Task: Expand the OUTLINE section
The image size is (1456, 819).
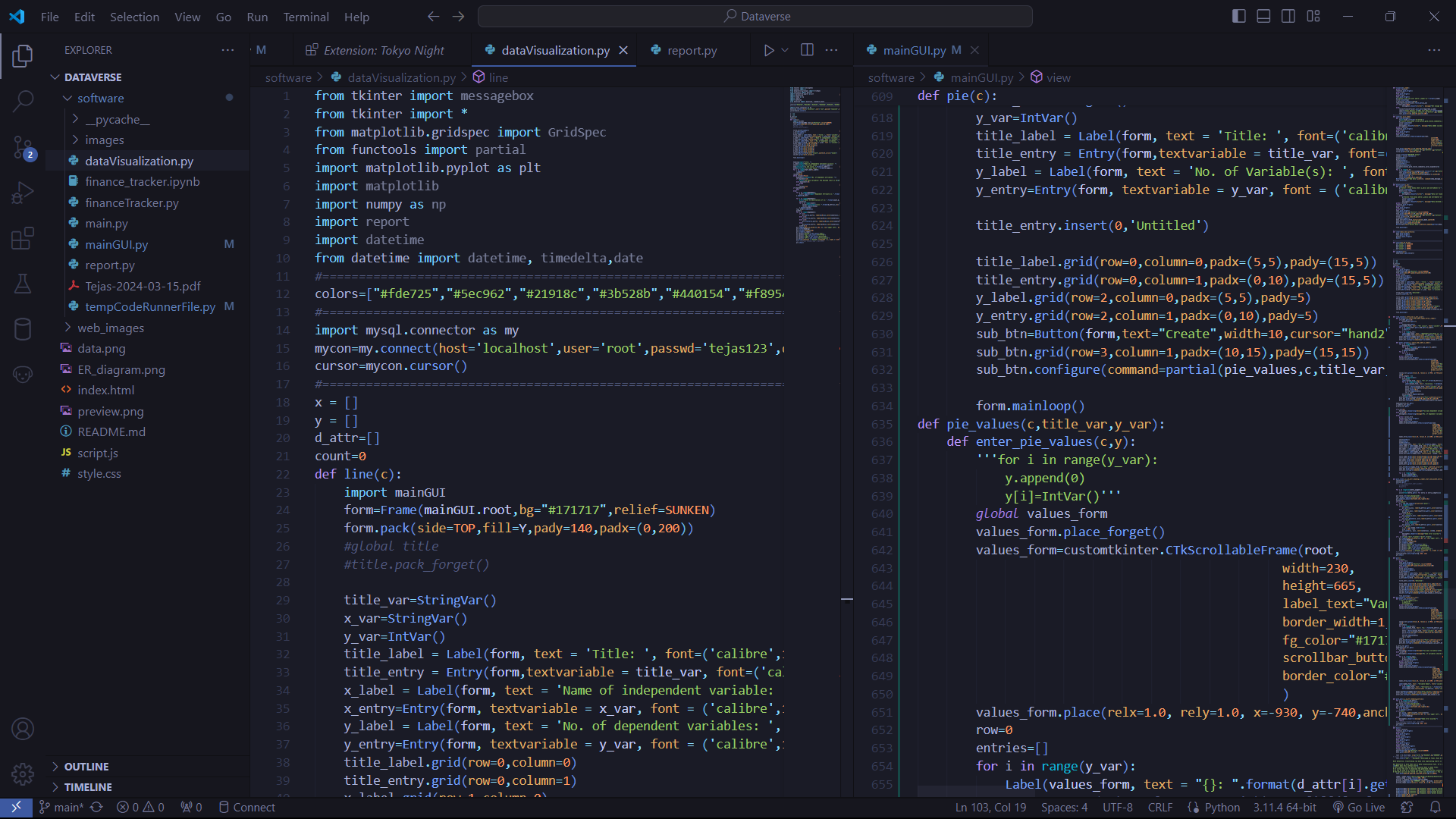Action: click(x=86, y=767)
